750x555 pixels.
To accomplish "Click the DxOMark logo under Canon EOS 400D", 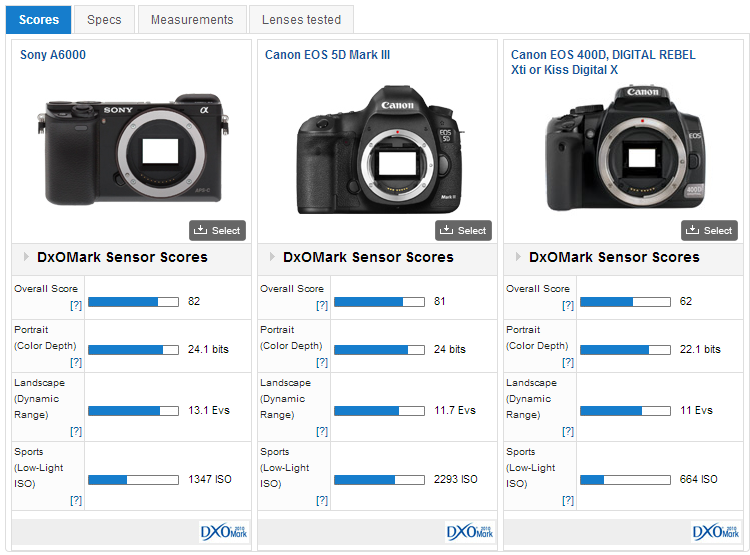I will 714,531.
